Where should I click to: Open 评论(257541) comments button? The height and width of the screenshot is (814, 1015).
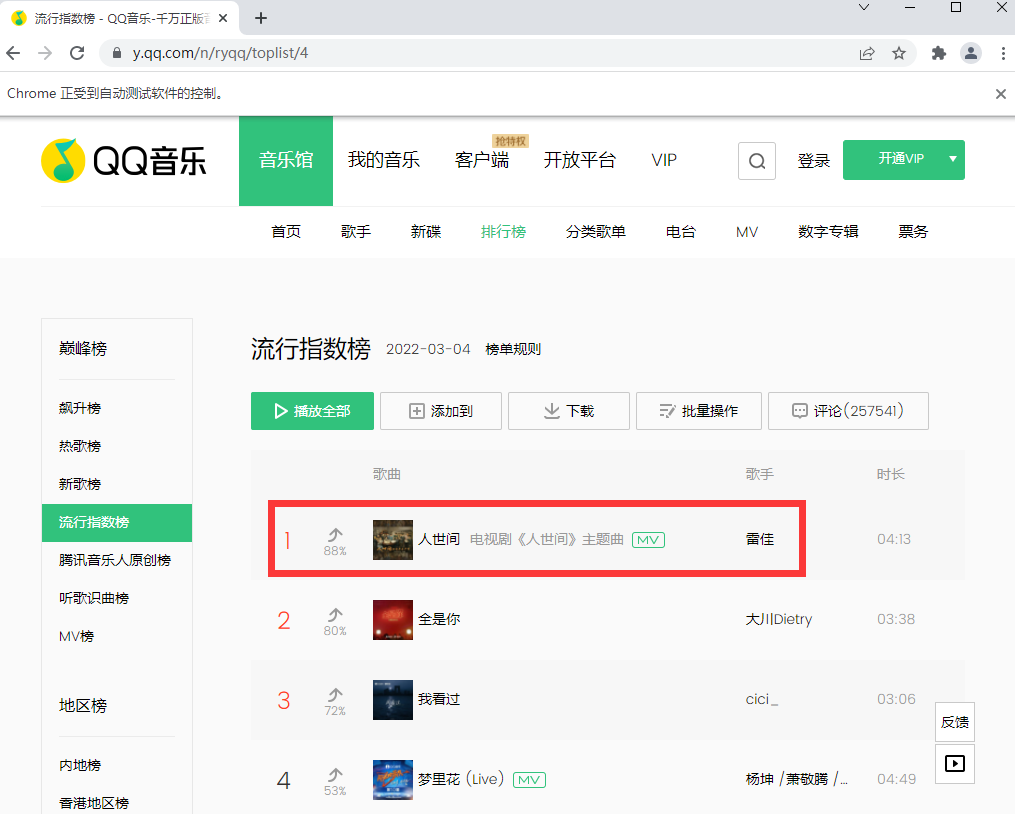[848, 411]
